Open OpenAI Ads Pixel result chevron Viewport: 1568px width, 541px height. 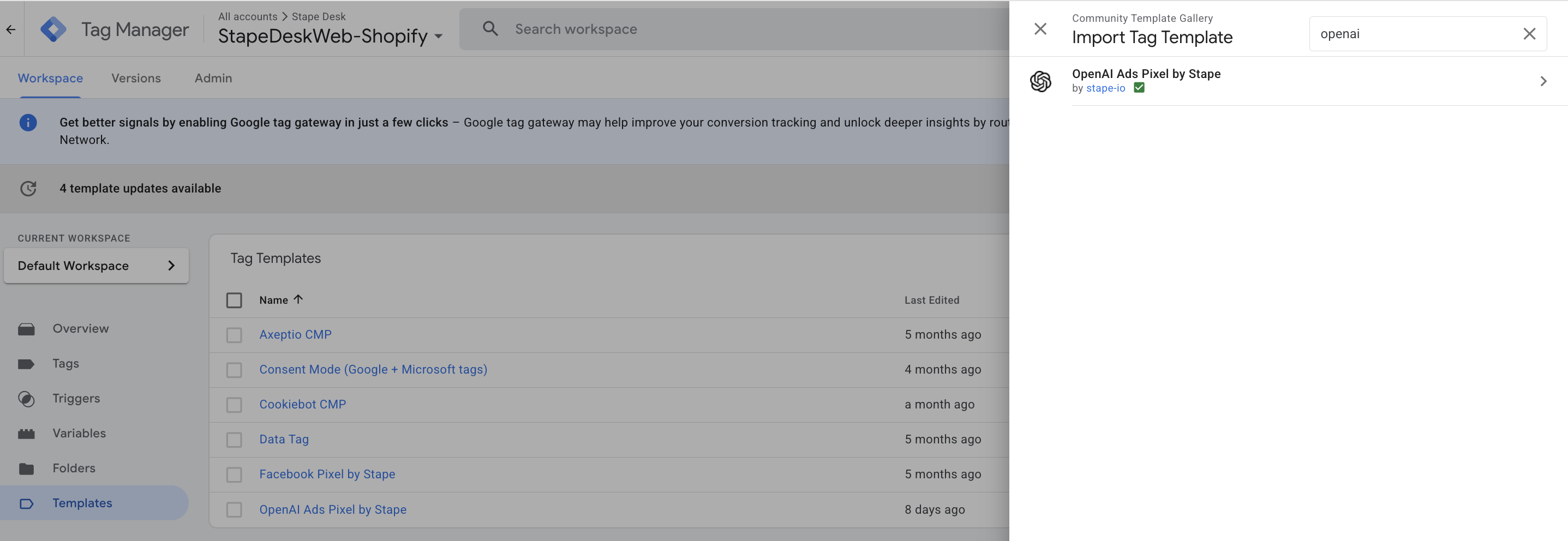[x=1543, y=81]
